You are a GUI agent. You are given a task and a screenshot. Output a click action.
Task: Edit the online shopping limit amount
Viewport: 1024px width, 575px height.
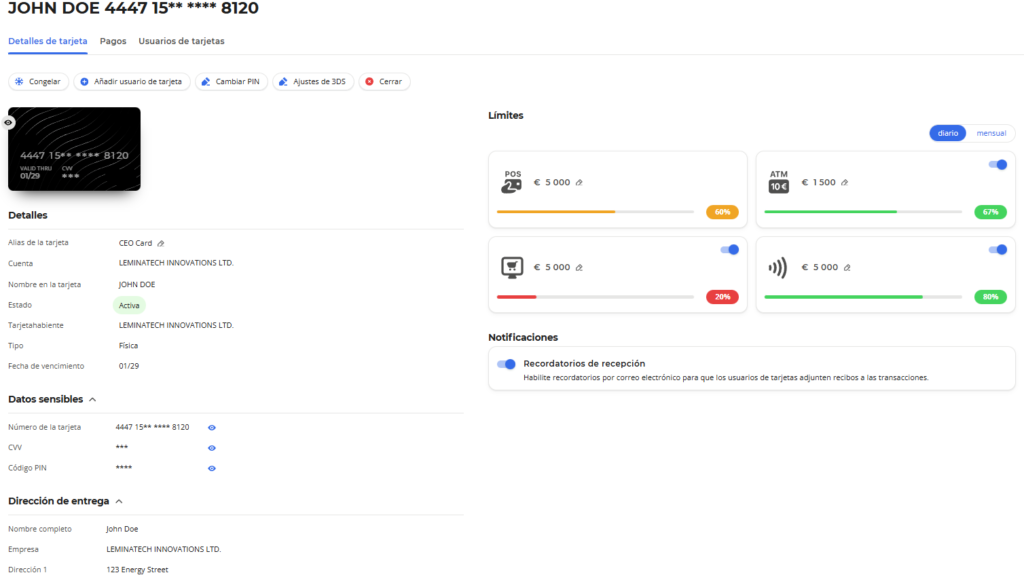point(579,267)
